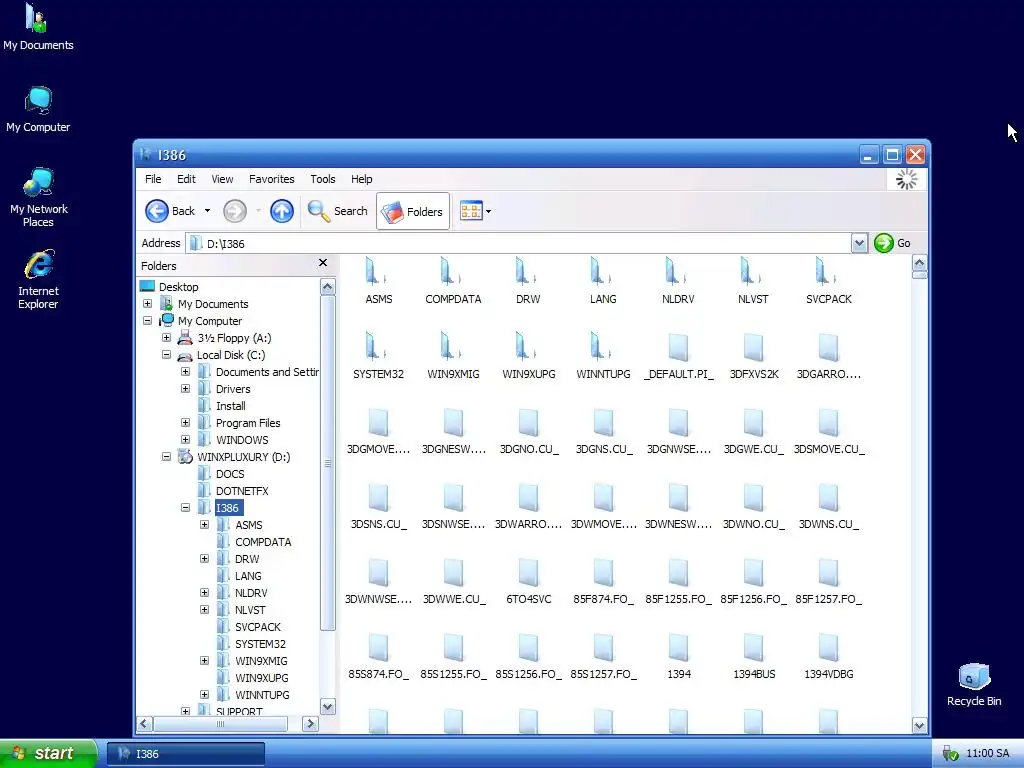
Task: Click the folder tree horizontal scrollbar thumb
Action: [x=220, y=724]
